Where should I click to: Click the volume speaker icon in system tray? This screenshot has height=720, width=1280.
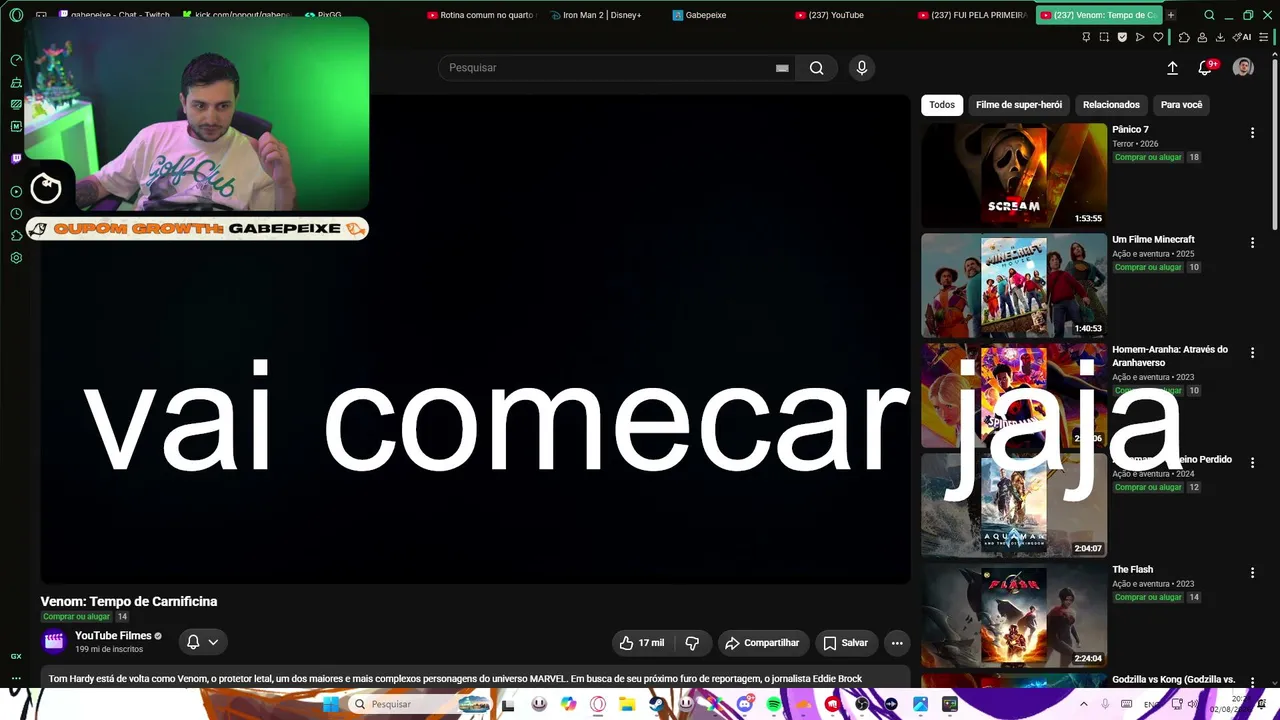[x=1192, y=704]
